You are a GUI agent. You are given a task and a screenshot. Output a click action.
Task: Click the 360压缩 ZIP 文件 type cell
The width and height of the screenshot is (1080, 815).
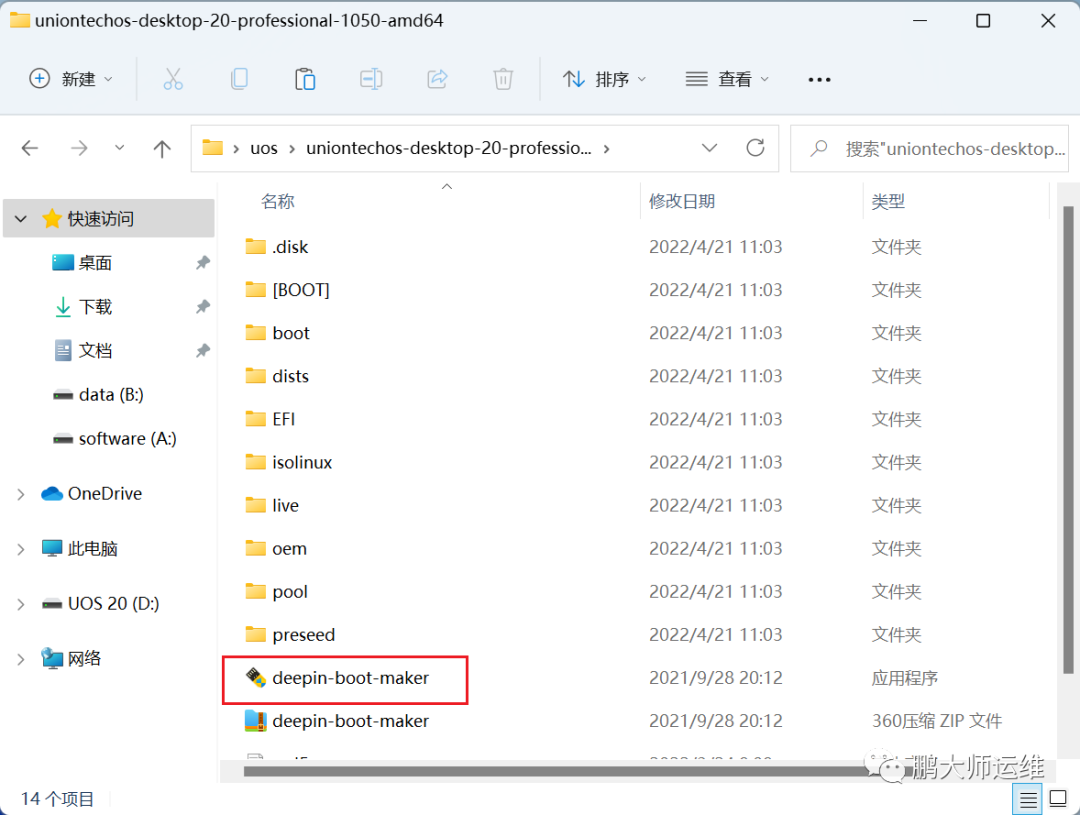(937, 721)
